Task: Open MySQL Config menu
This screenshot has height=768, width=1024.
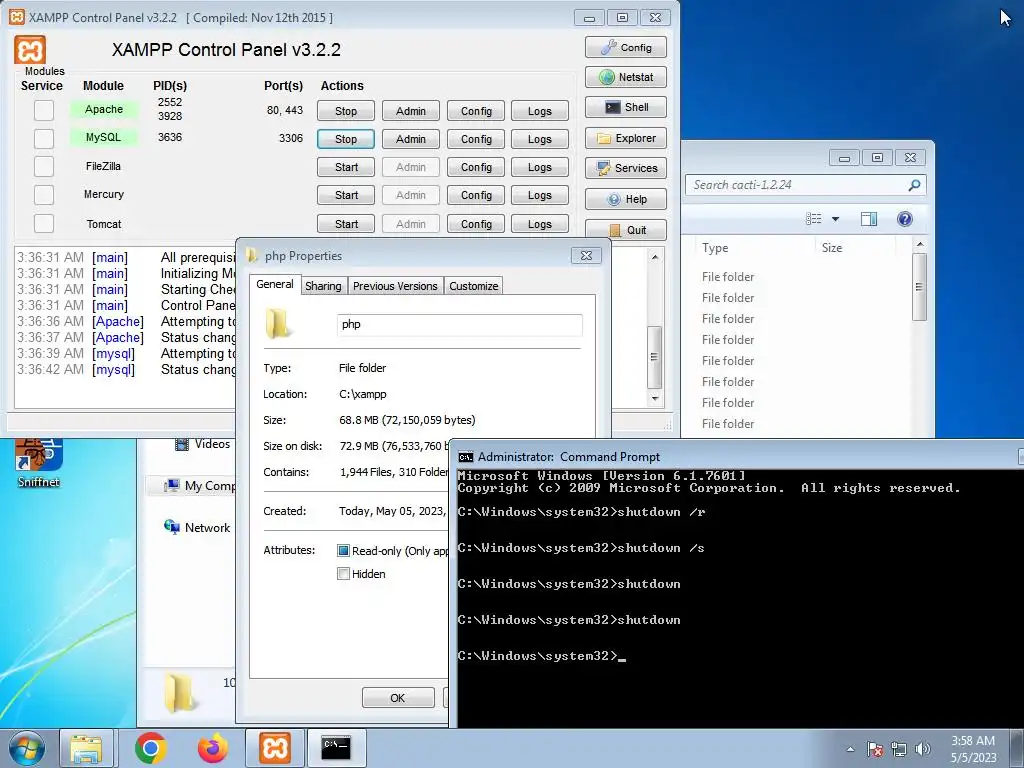Action: [475, 139]
